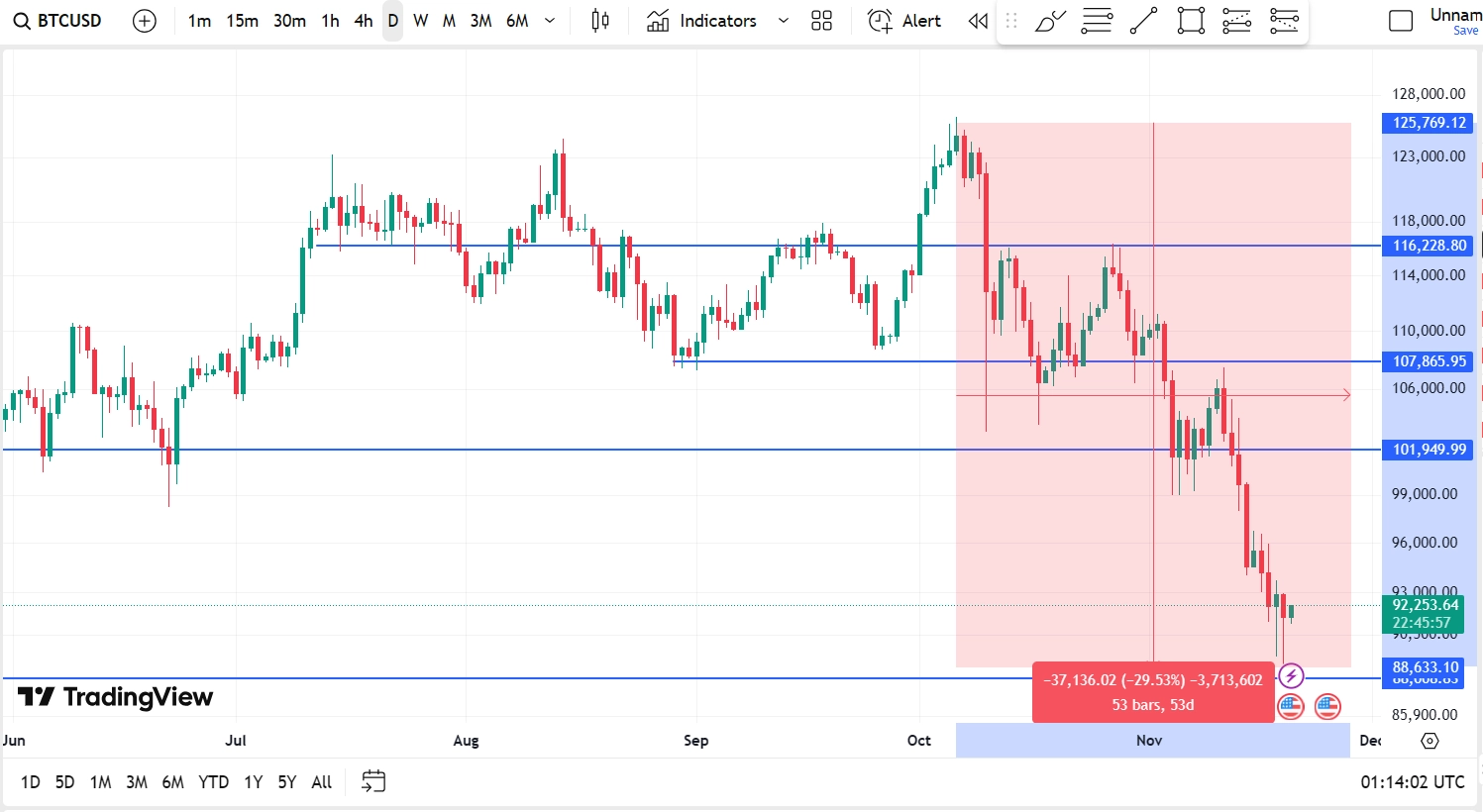Screen dimensions: 1483x812
Task: Click the add symbol plus icon
Action: point(145,21)
